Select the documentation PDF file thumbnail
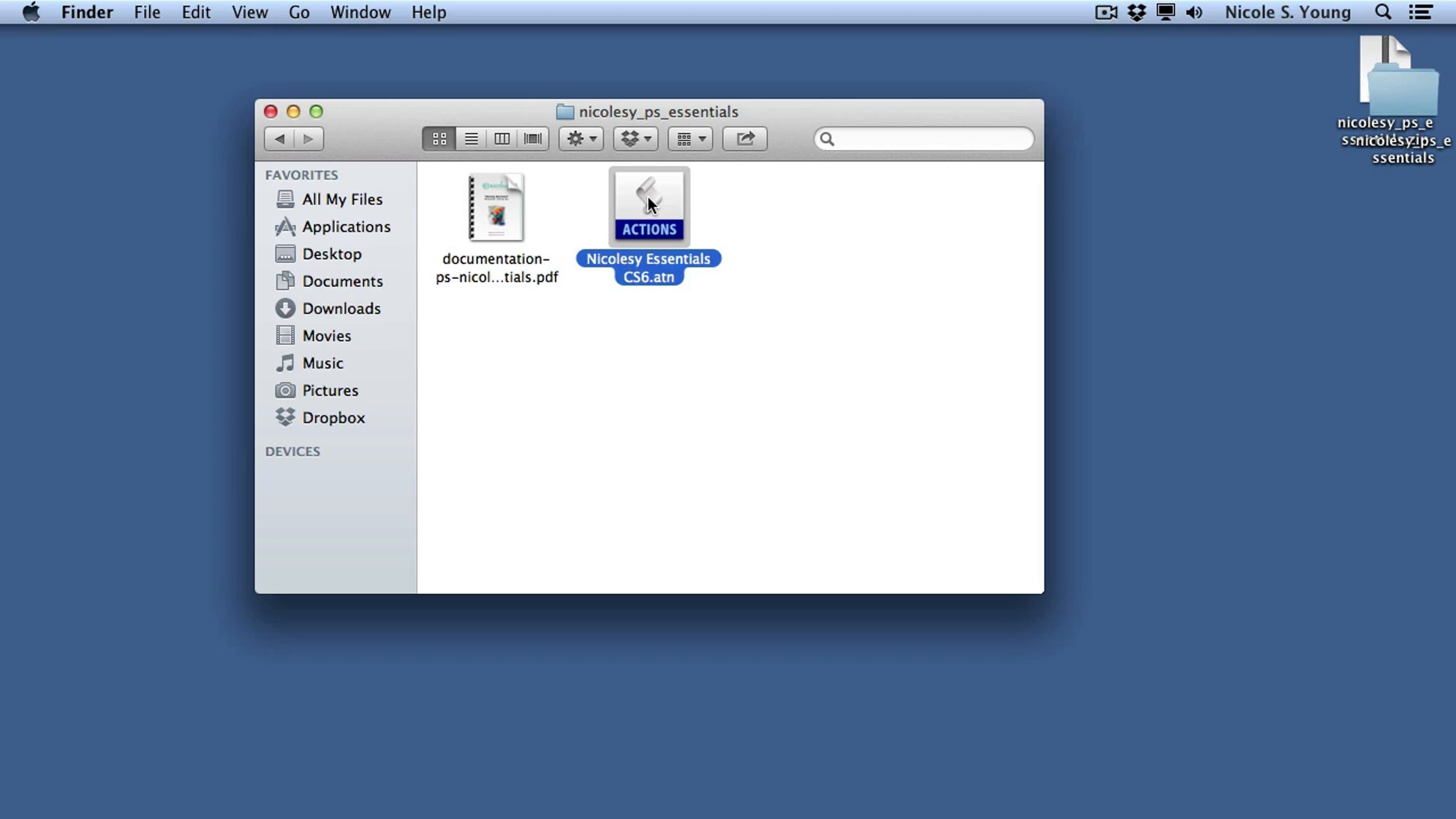 coord(496,207)
